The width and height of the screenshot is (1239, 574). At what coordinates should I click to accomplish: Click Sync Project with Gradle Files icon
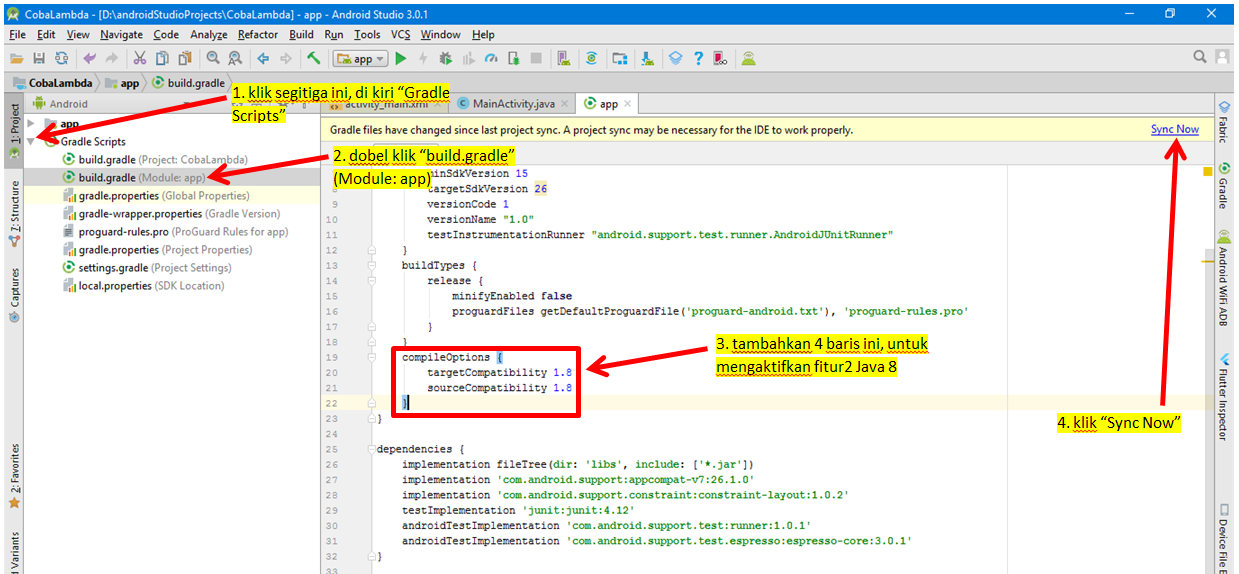592,59
